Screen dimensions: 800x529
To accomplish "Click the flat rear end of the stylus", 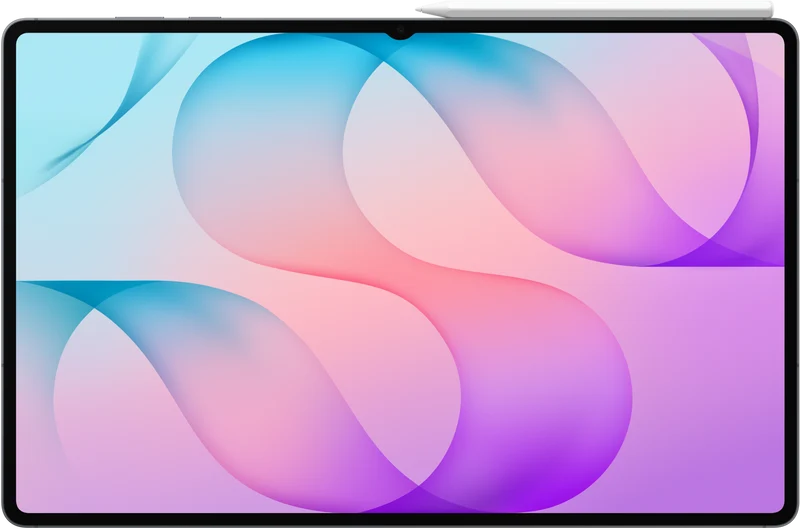I will 769,10.
